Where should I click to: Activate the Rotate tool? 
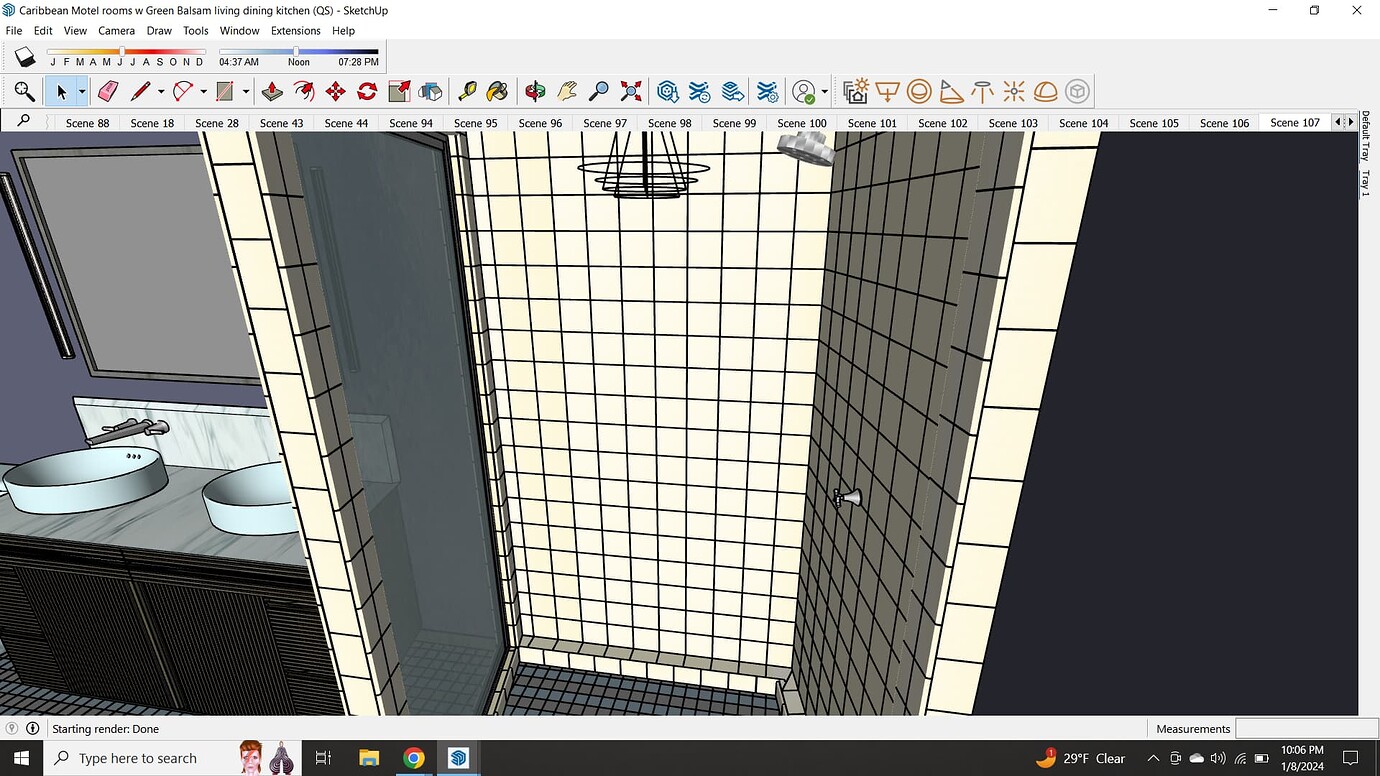pos(368,91)
